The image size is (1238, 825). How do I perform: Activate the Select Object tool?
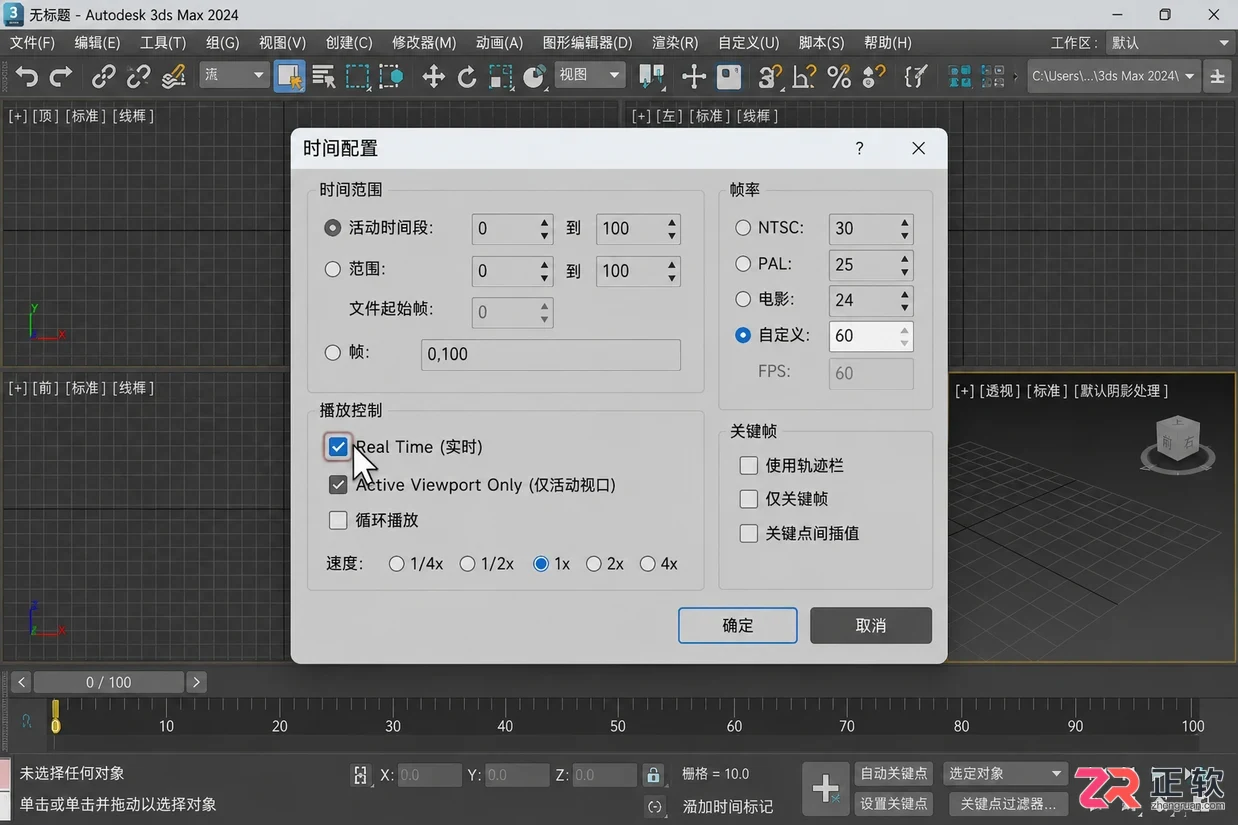click(x=290, y=77)
